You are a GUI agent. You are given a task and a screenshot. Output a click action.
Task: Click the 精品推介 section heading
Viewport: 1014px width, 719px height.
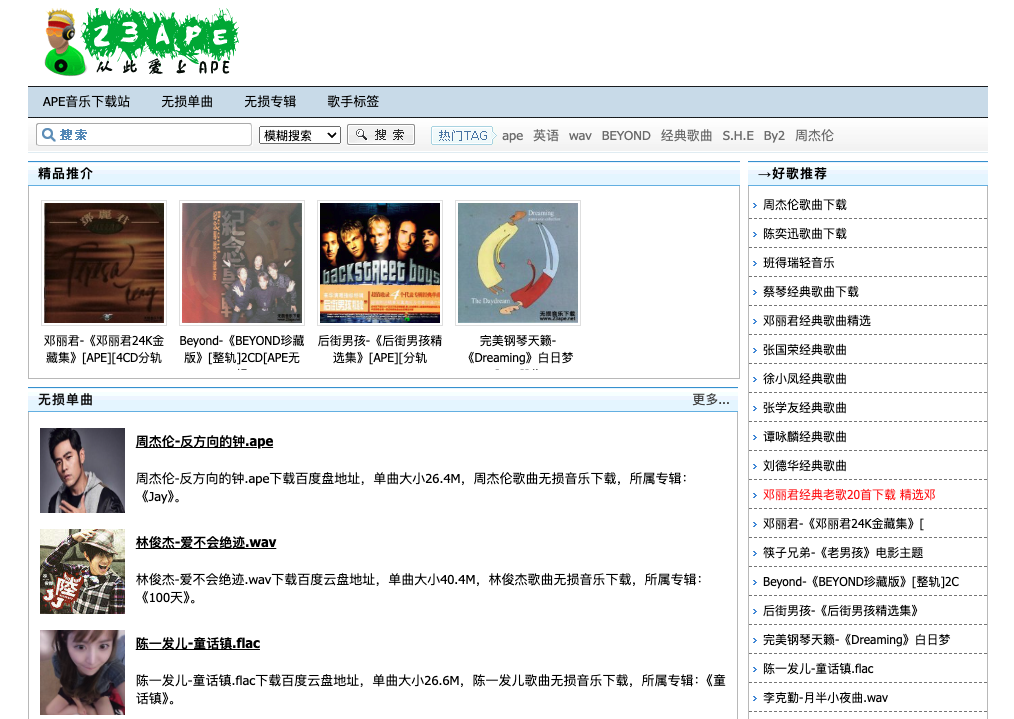click(65, 173)
